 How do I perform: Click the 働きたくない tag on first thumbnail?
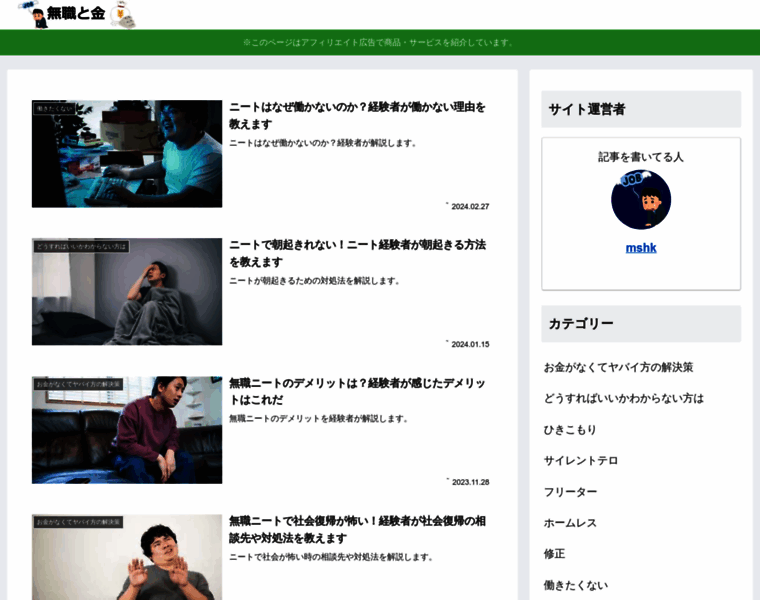54,109
